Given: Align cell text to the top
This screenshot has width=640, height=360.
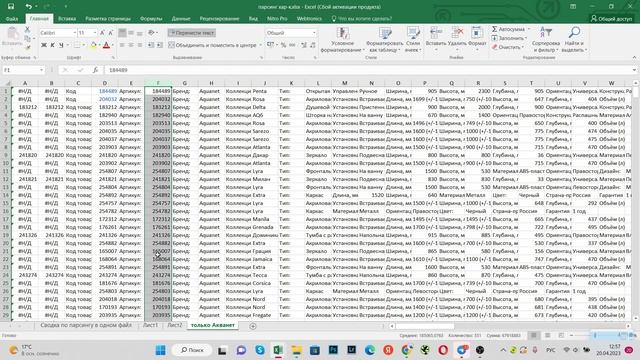Looking at the screenshot, I should pyautogui.click(x=122, y=33).
